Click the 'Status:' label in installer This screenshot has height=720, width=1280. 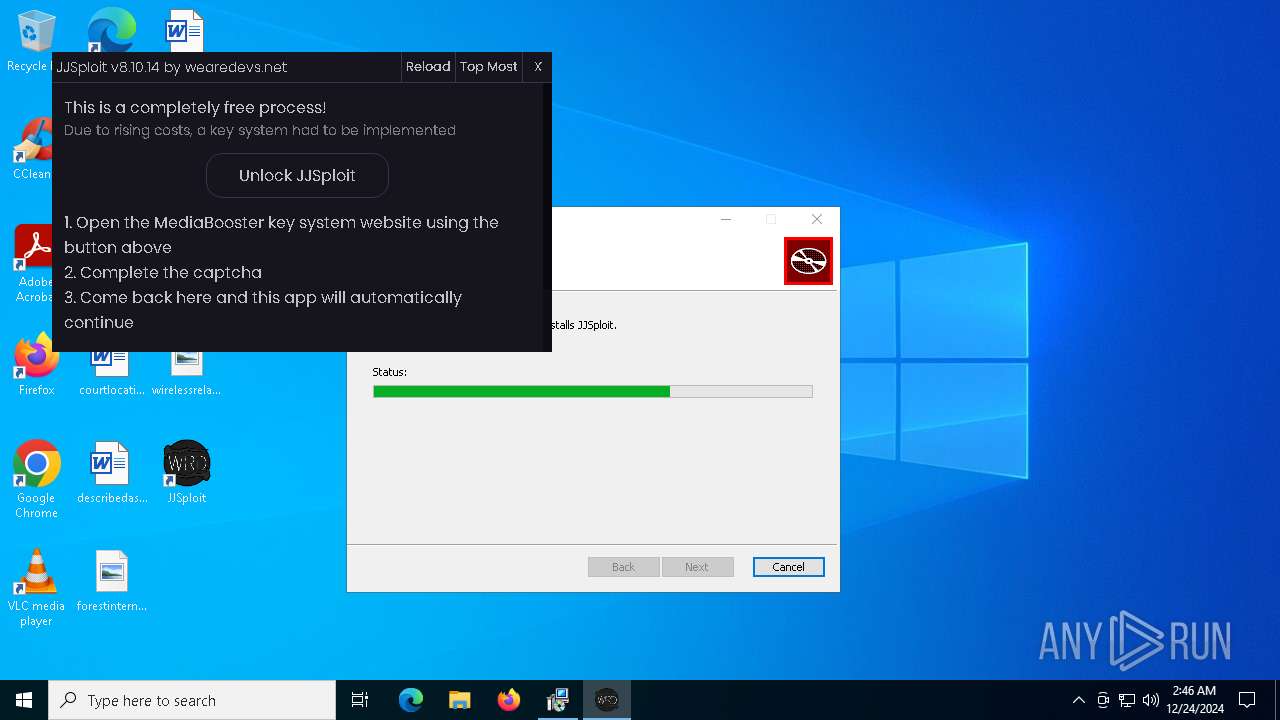pos(390,372)
